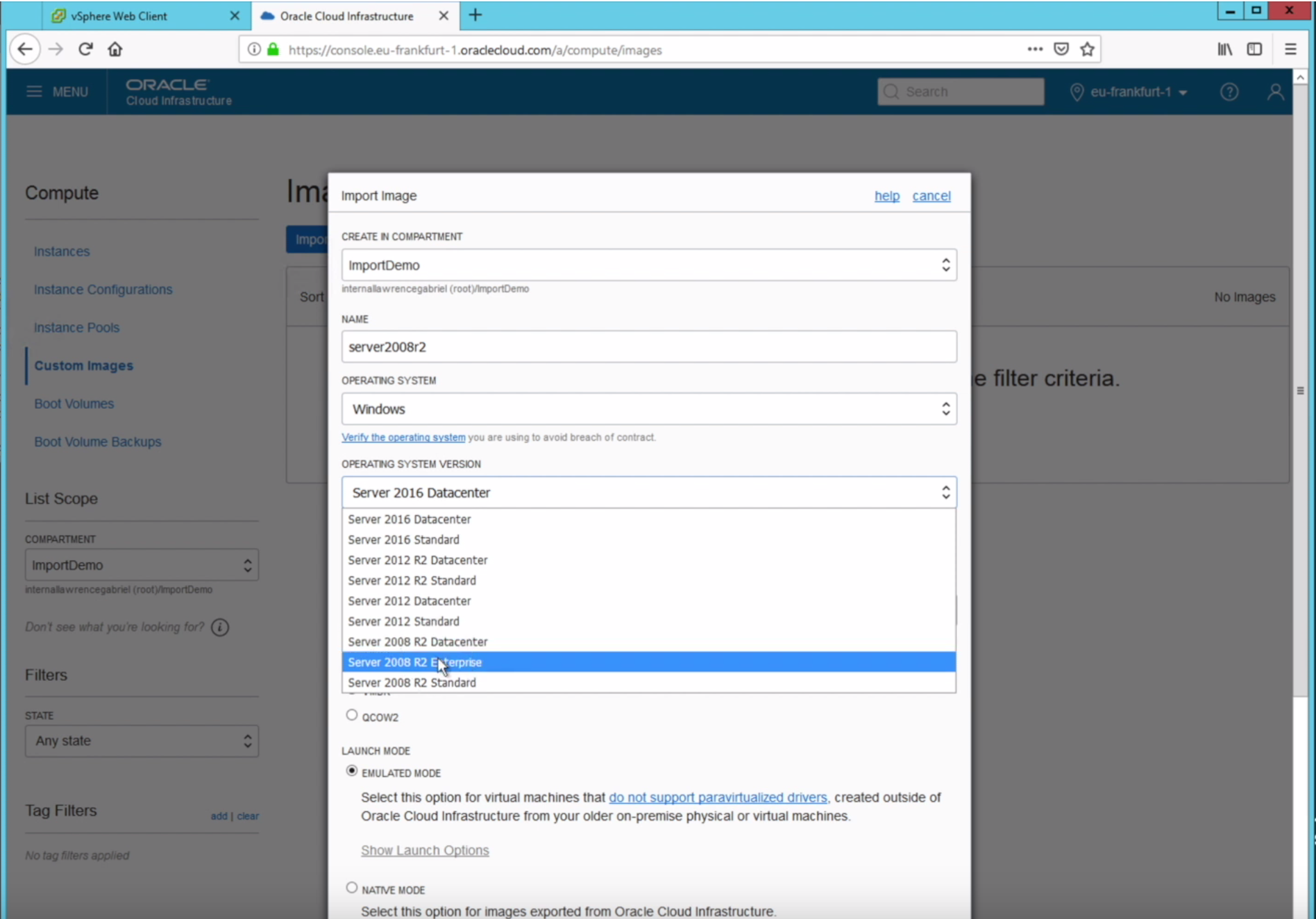The width and height of the screenshot is (1316, 919).
Task: Open the Operating System Windows dropdown
Action: (649, 409)
